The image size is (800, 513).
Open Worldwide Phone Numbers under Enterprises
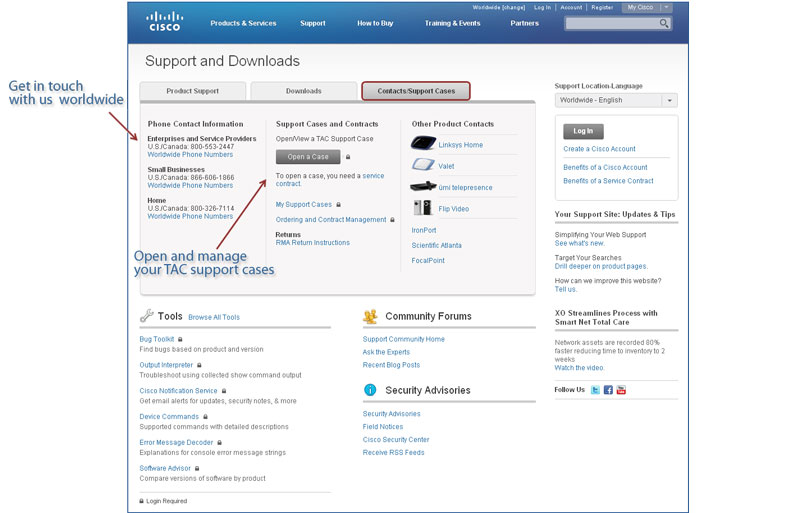click(x=190, y=154)
